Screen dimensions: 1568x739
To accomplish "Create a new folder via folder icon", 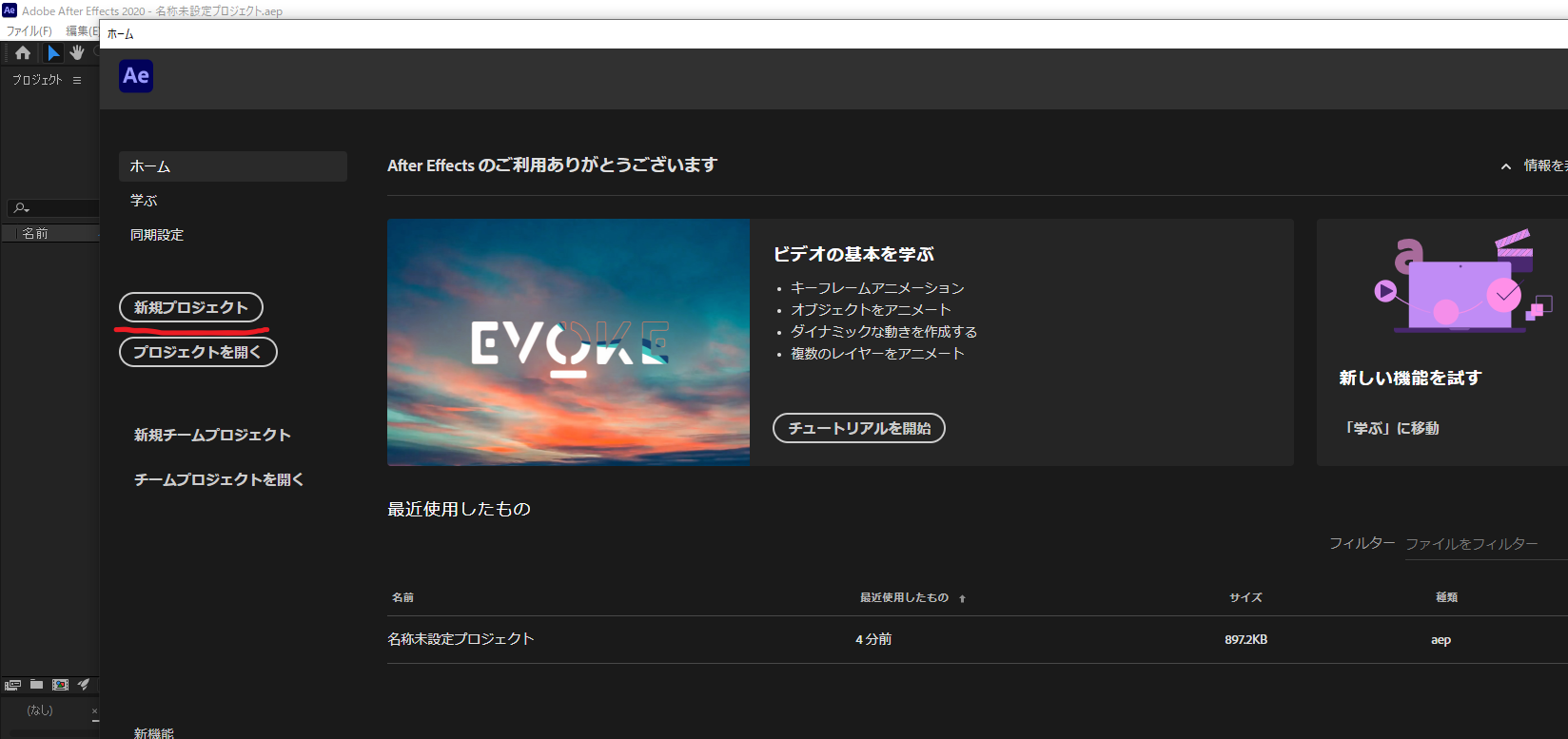I will (36, 684).
